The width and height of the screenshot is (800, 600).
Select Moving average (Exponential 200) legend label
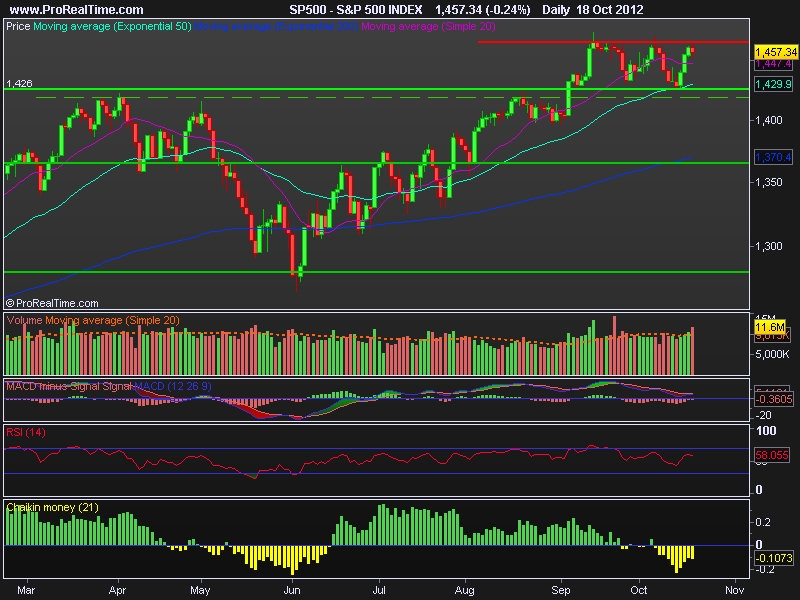(x=276, y=26)
